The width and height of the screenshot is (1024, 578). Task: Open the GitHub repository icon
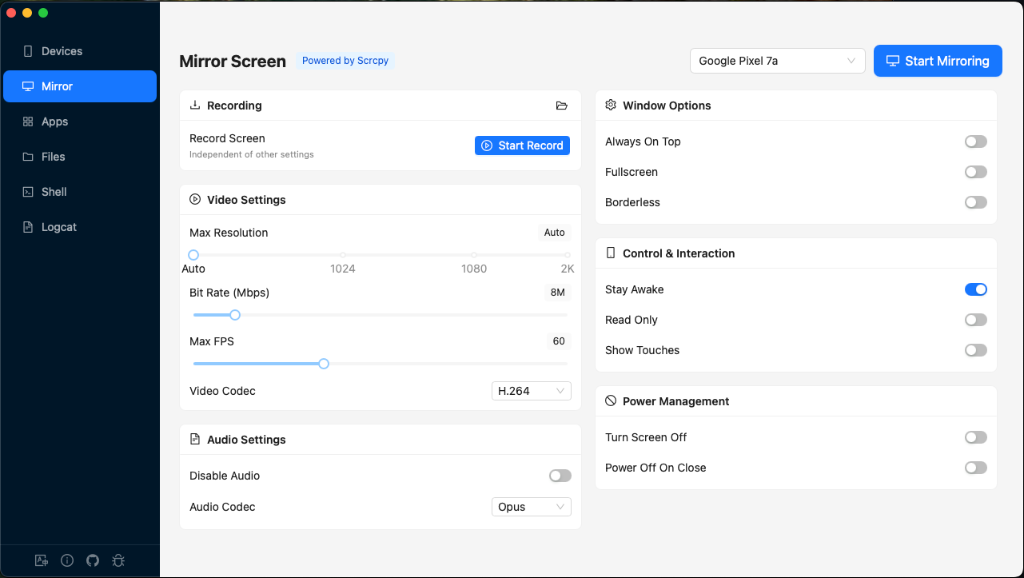[x=93, y=561]
